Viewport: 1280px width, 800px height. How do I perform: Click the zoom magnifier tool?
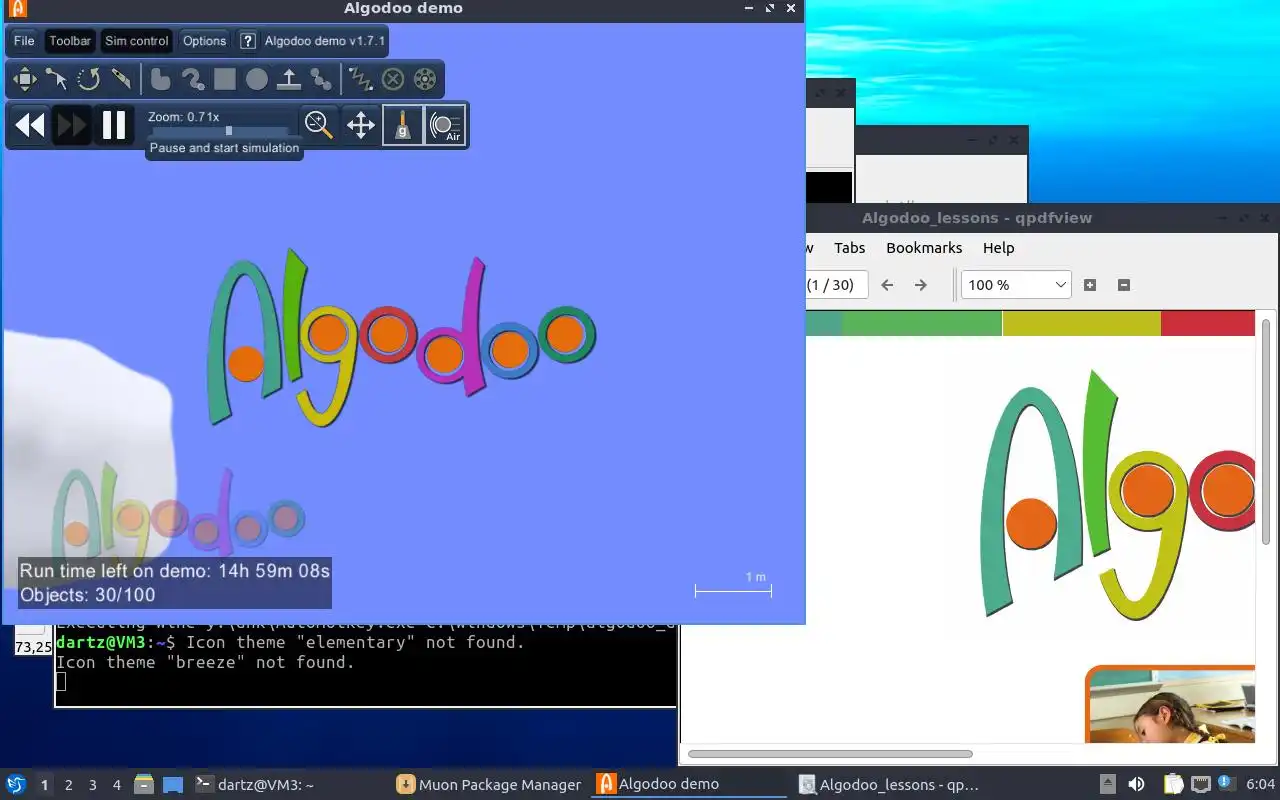[319, 125]
